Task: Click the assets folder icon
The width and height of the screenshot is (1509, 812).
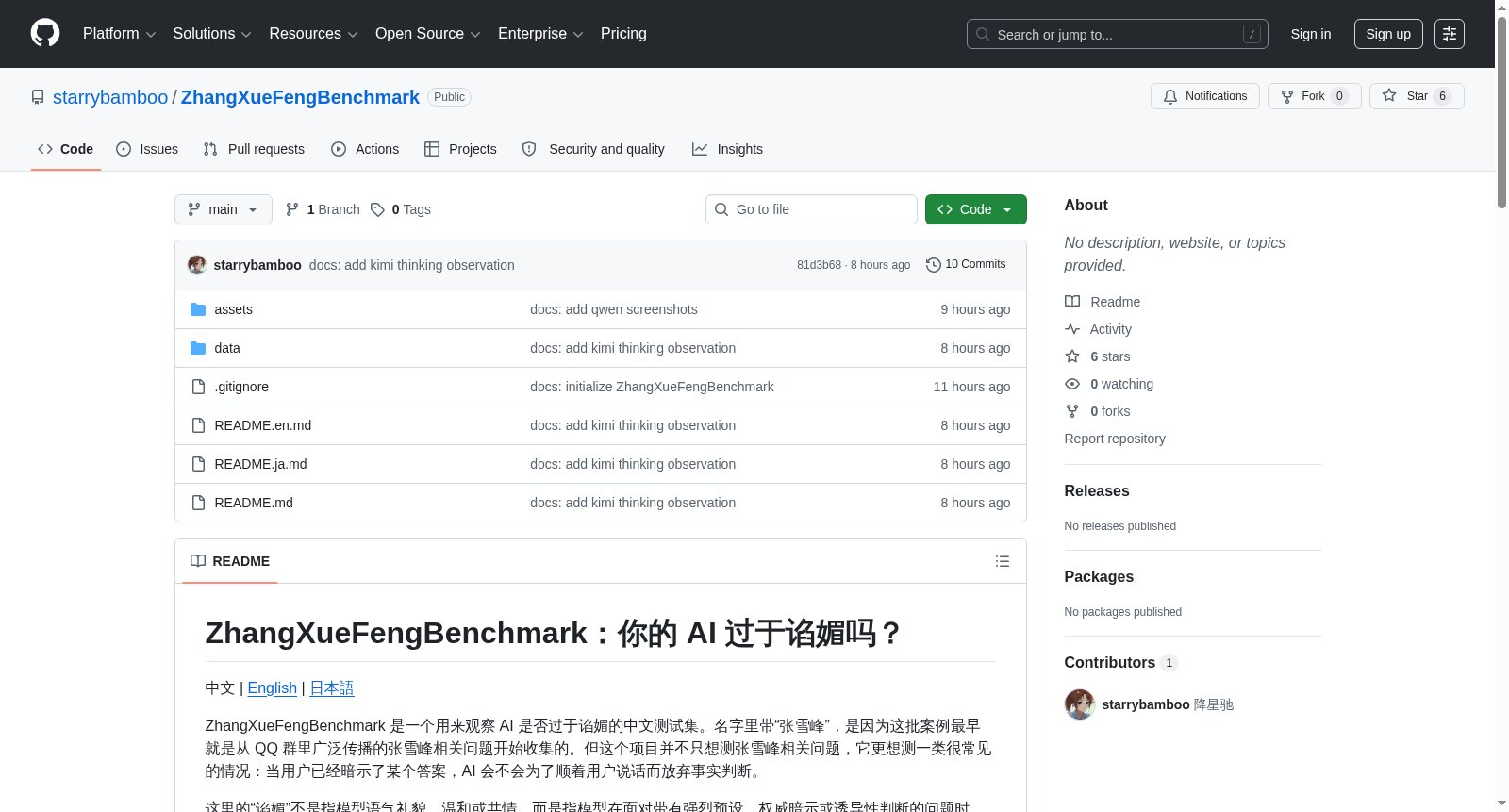Action: (198, 309)
